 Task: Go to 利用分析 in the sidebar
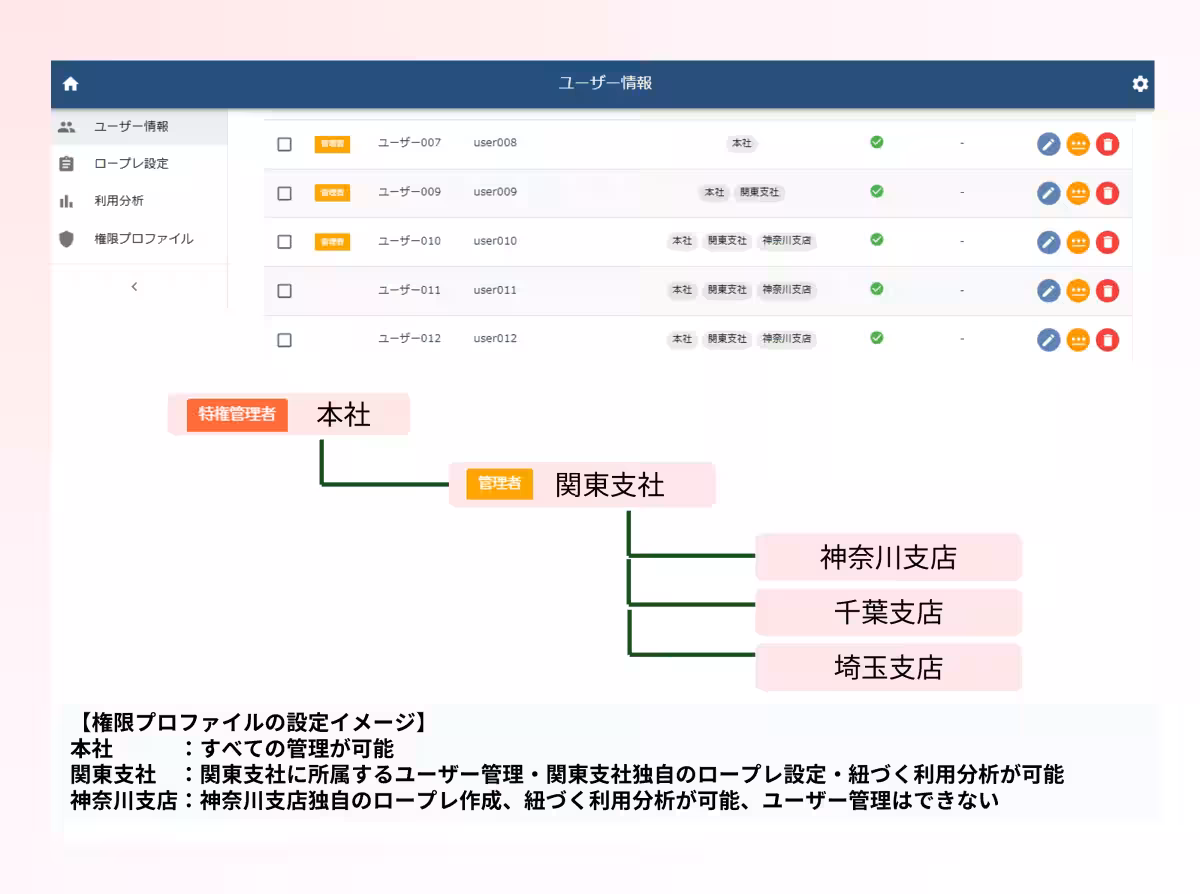pos(139,201)
